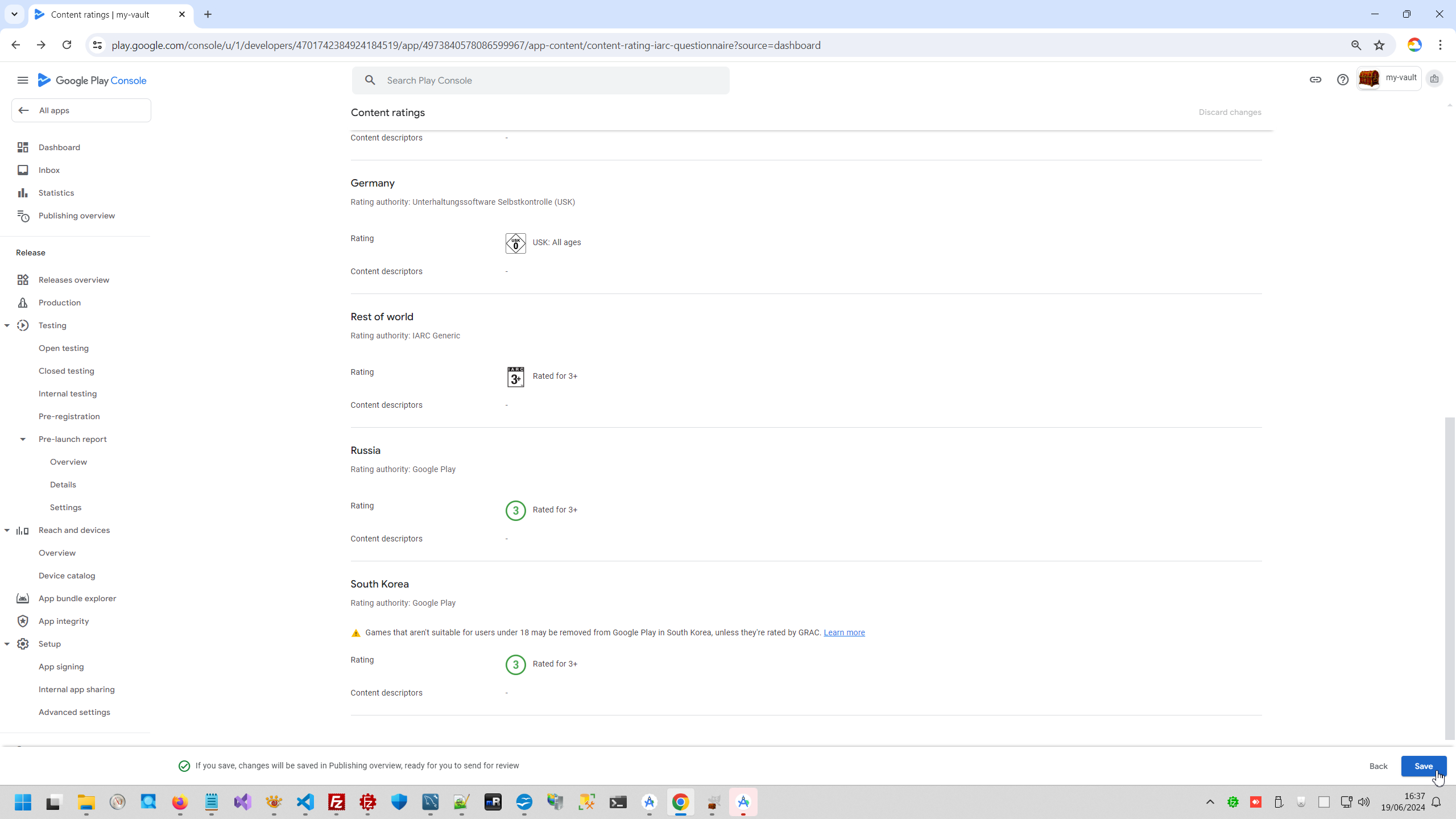Click the App bundle explorer icon
The width and height of the screenshot is (1456, 819).
(23, 598)
